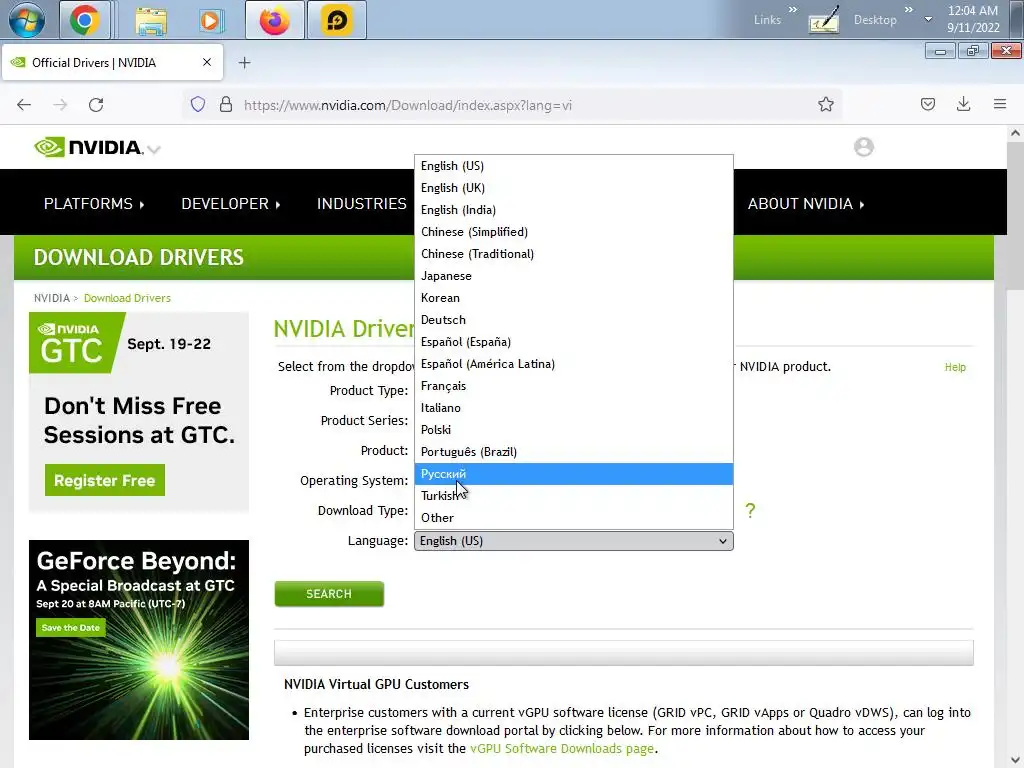This screenshot has width=1024, height=768.
Task: Open tracking protection shield info
Action: (x=198, y=104)
